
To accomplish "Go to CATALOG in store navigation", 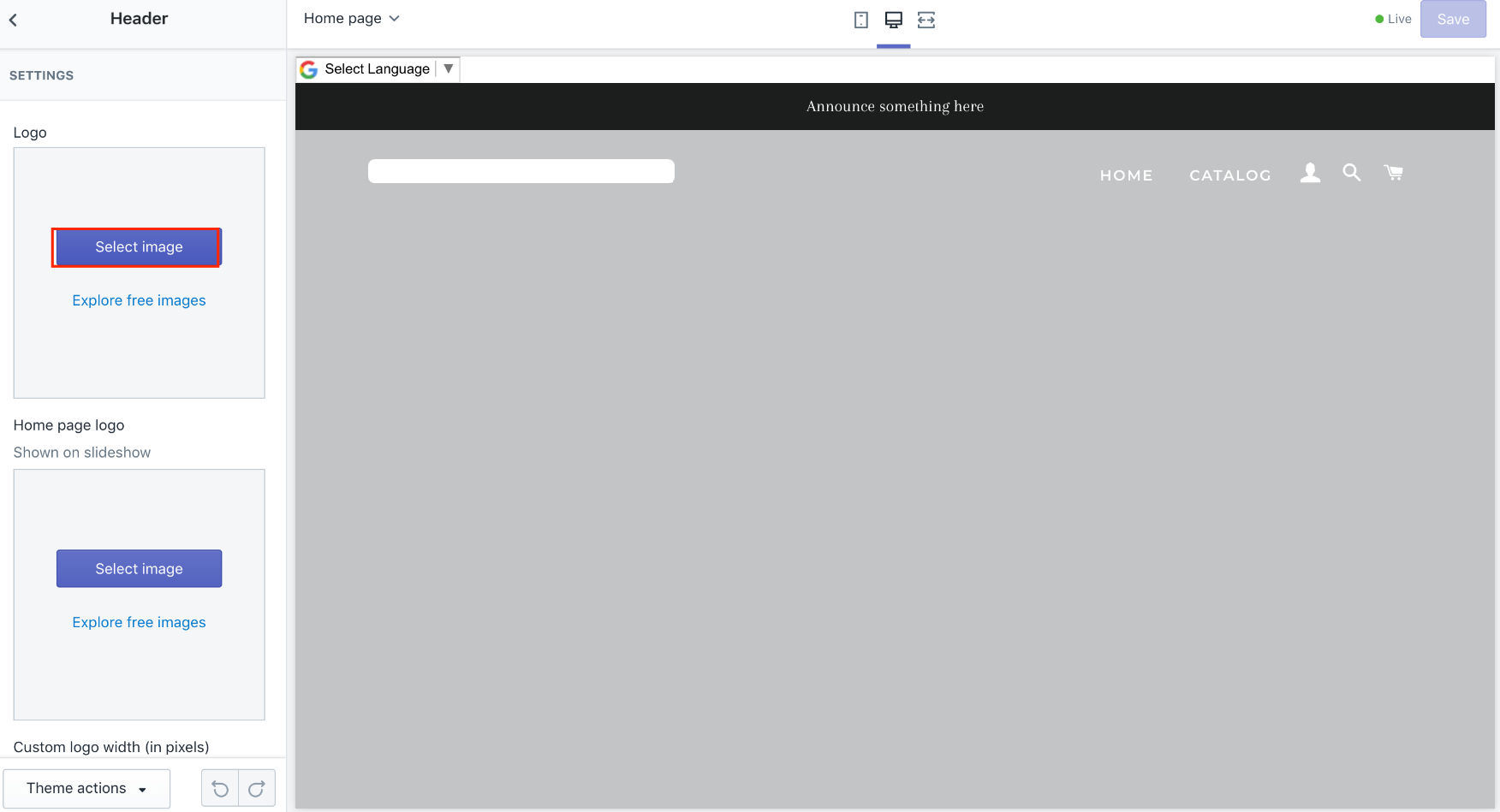I will tap(1229, 175).
